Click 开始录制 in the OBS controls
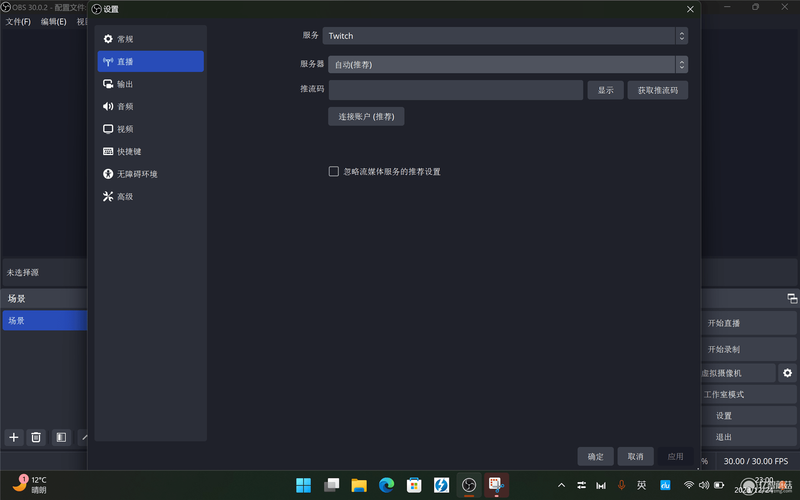 749,349
